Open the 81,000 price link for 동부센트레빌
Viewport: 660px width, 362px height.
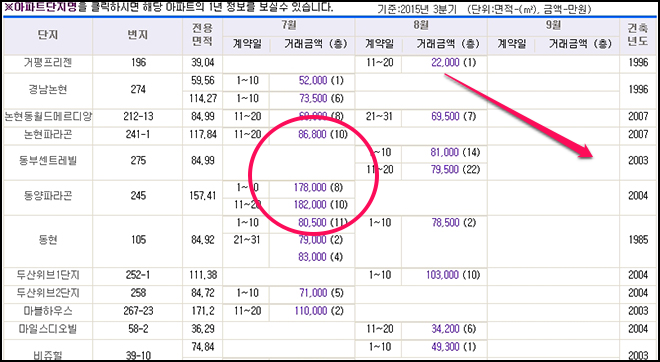444,152
